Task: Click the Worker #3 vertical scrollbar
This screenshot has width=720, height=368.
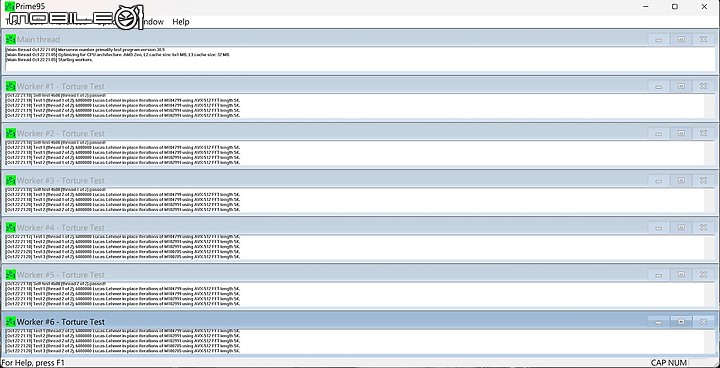Action: click(709, 200)
